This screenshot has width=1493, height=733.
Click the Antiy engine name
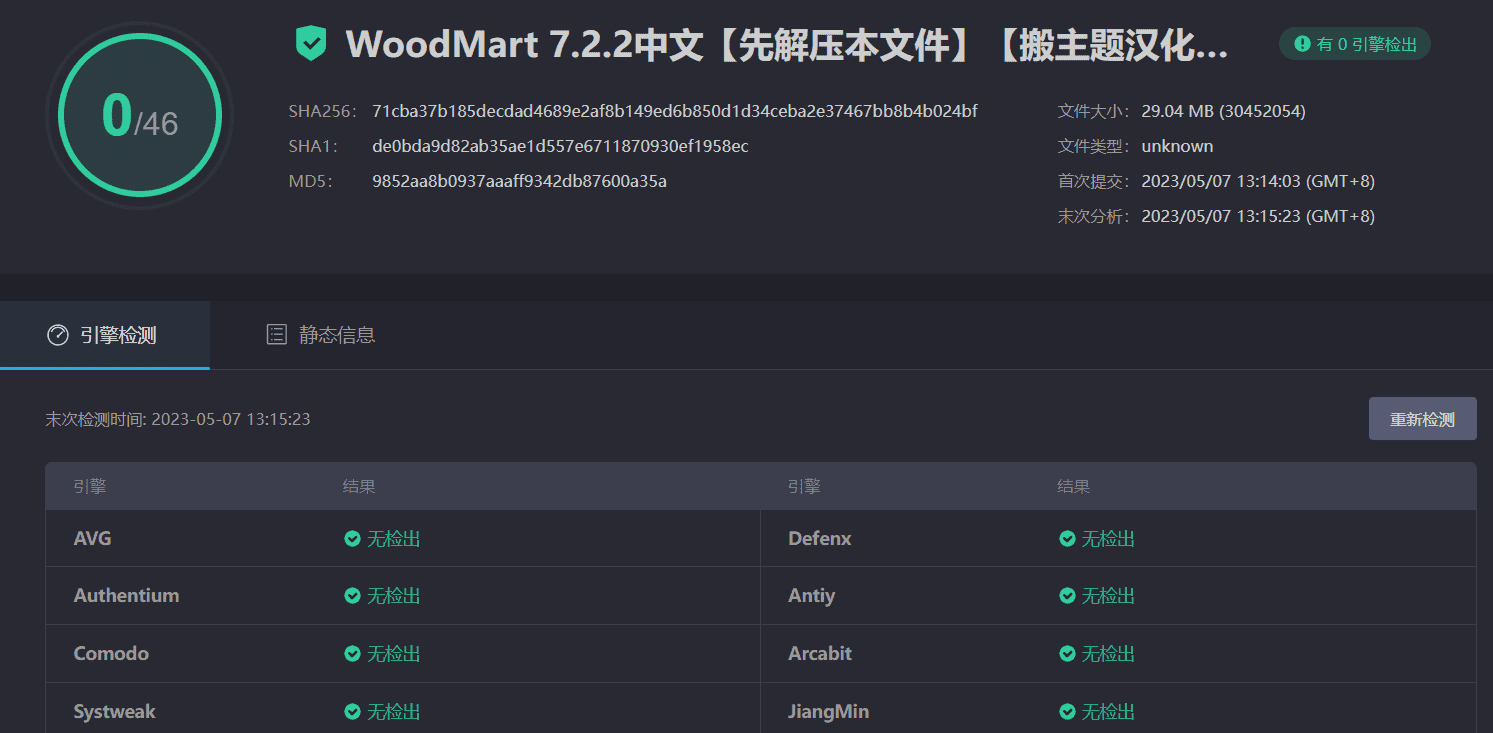pos(812,596)
